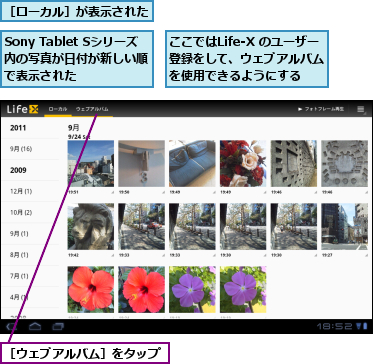Expand options arrow under the blue sofa photo
Image resolution: width=373 pixels, height=364 pixels.
(x=214, y=192)
